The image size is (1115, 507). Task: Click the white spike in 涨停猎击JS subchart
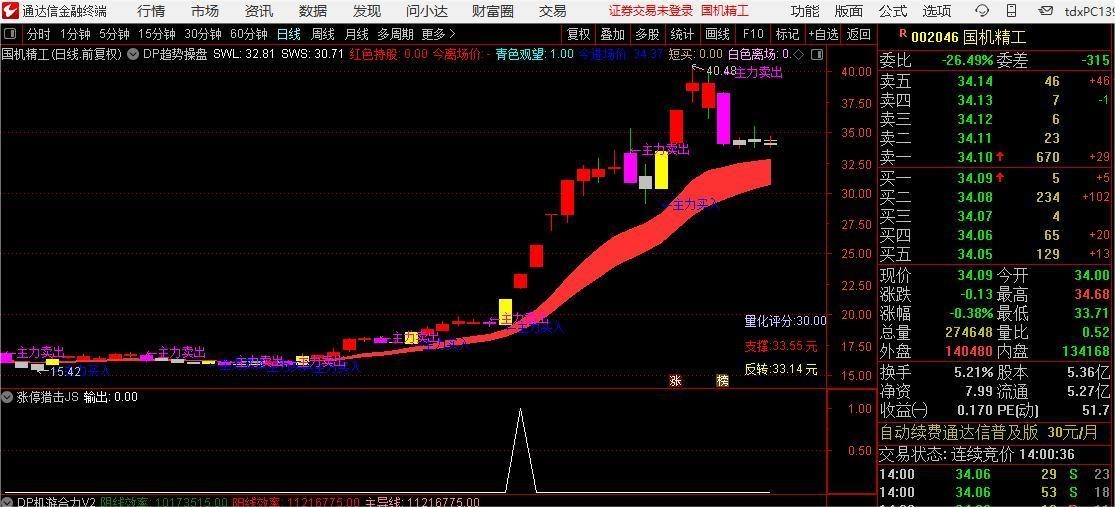[x=521, y=450]
